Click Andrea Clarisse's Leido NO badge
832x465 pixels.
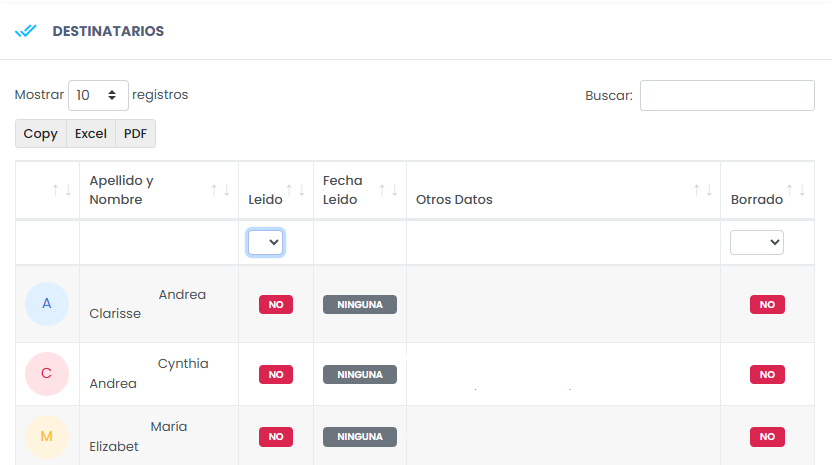[x=276, y=305]
